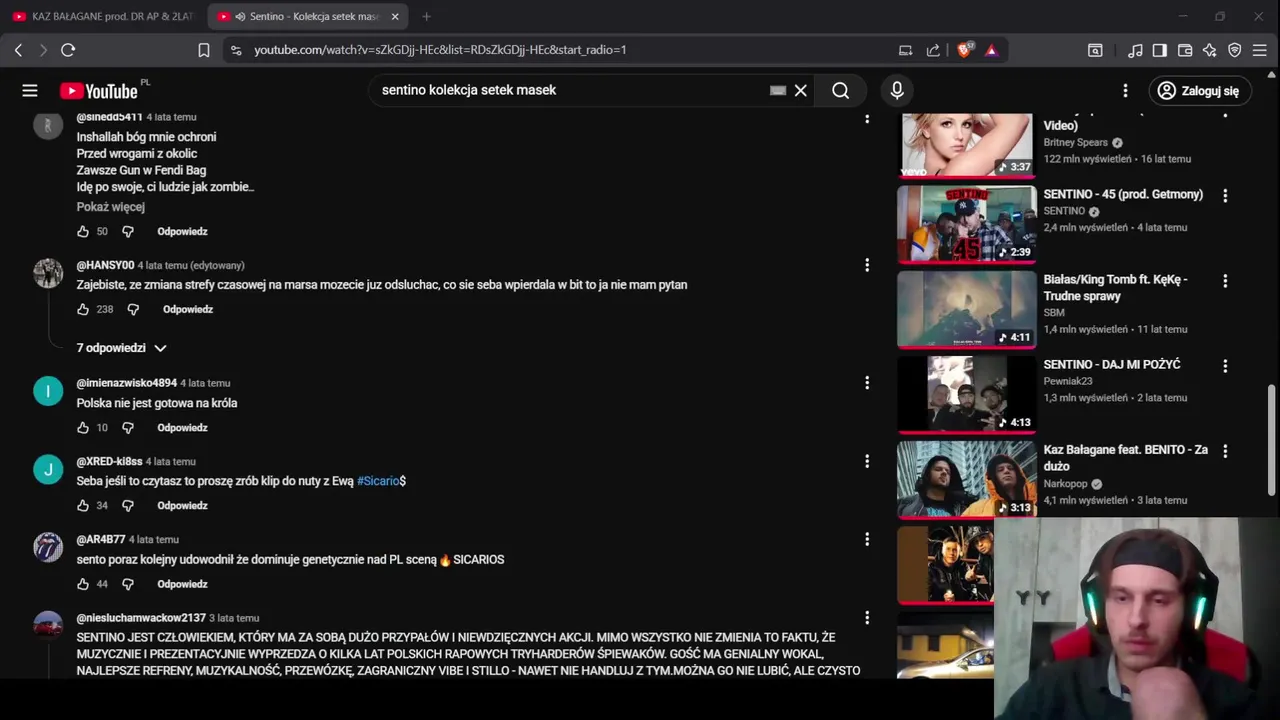The width and height of the screenshot is (1280, 720).
Task: Open Białas/King Tomb Trudne sprawy thumbnail
Action: (966, 309)
